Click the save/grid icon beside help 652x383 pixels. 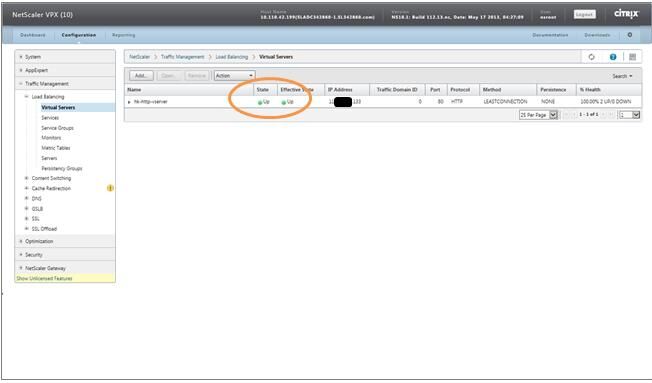[x=632, y=57]
